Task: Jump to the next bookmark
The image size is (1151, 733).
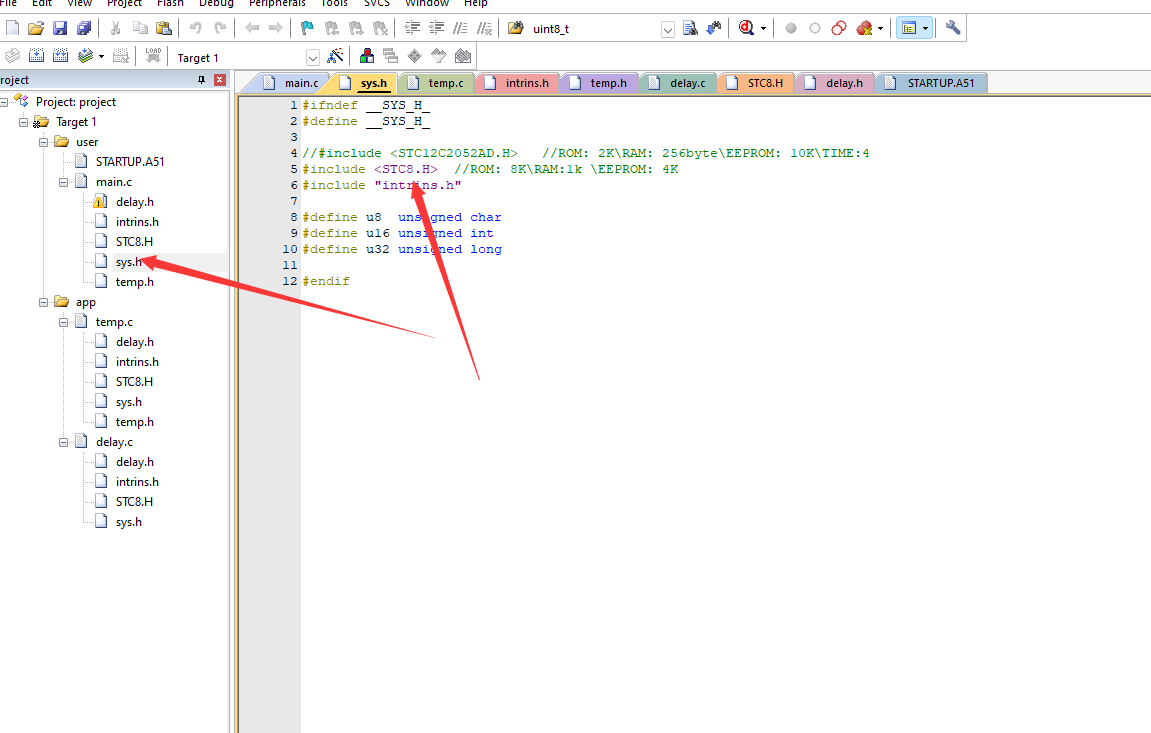Action: coord(356,28)
